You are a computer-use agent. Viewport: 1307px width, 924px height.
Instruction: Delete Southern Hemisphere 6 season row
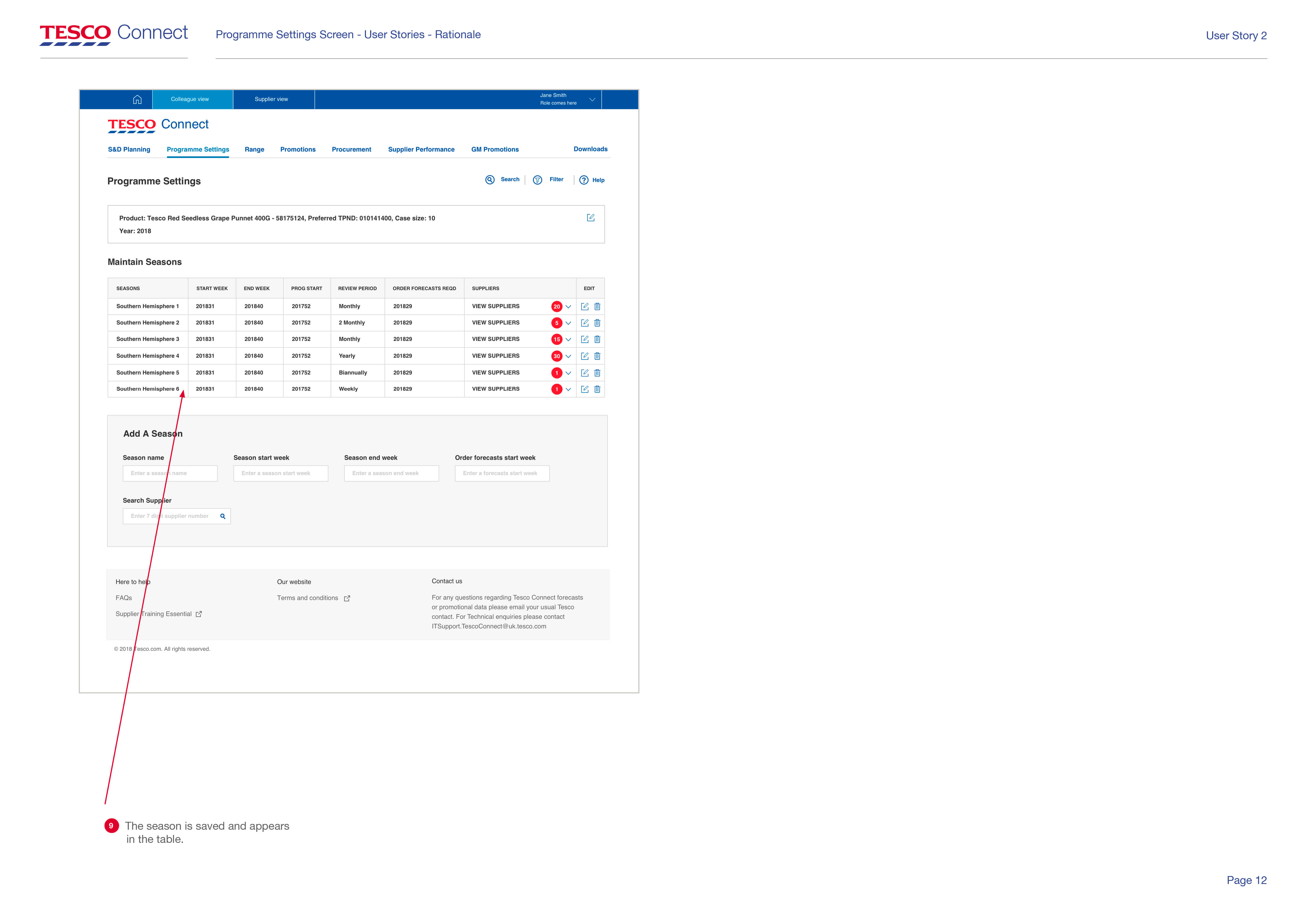click(x=597, y=390)
